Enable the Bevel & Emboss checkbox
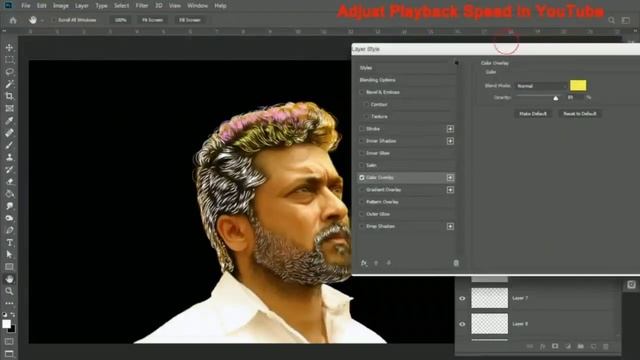The width and height of the screenshot is (640, 360). (x=362, y=92)
